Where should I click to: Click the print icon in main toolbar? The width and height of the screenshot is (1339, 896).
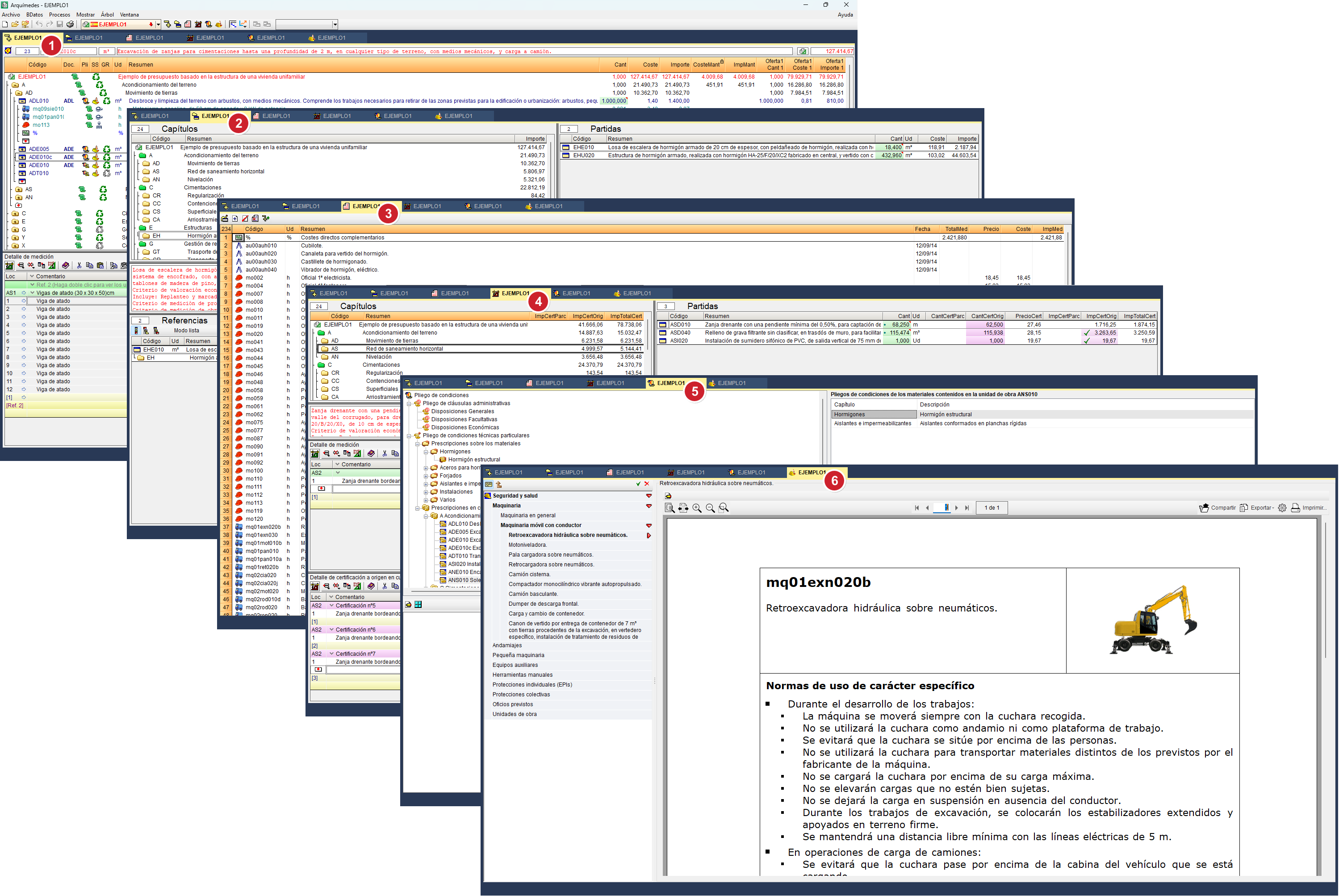point(70,25)
